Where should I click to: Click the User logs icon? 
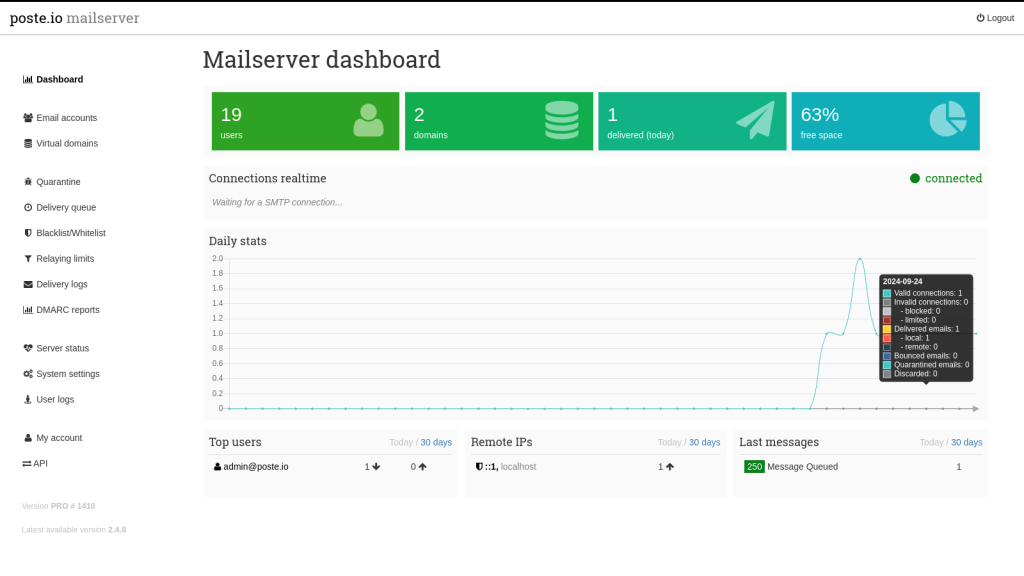click(x=27, y=399)
